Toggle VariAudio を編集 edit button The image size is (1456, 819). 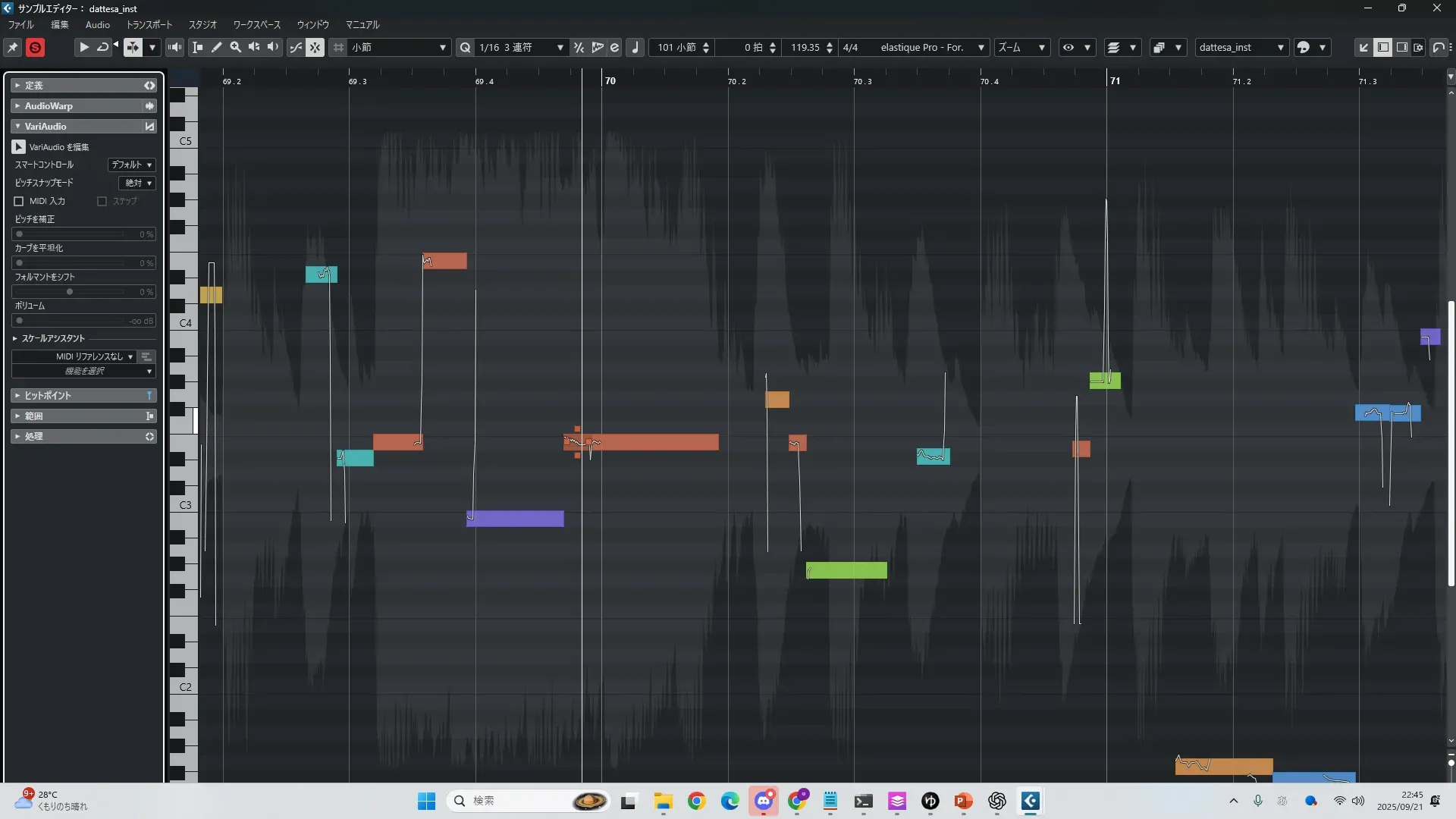(x=19, y=146)
